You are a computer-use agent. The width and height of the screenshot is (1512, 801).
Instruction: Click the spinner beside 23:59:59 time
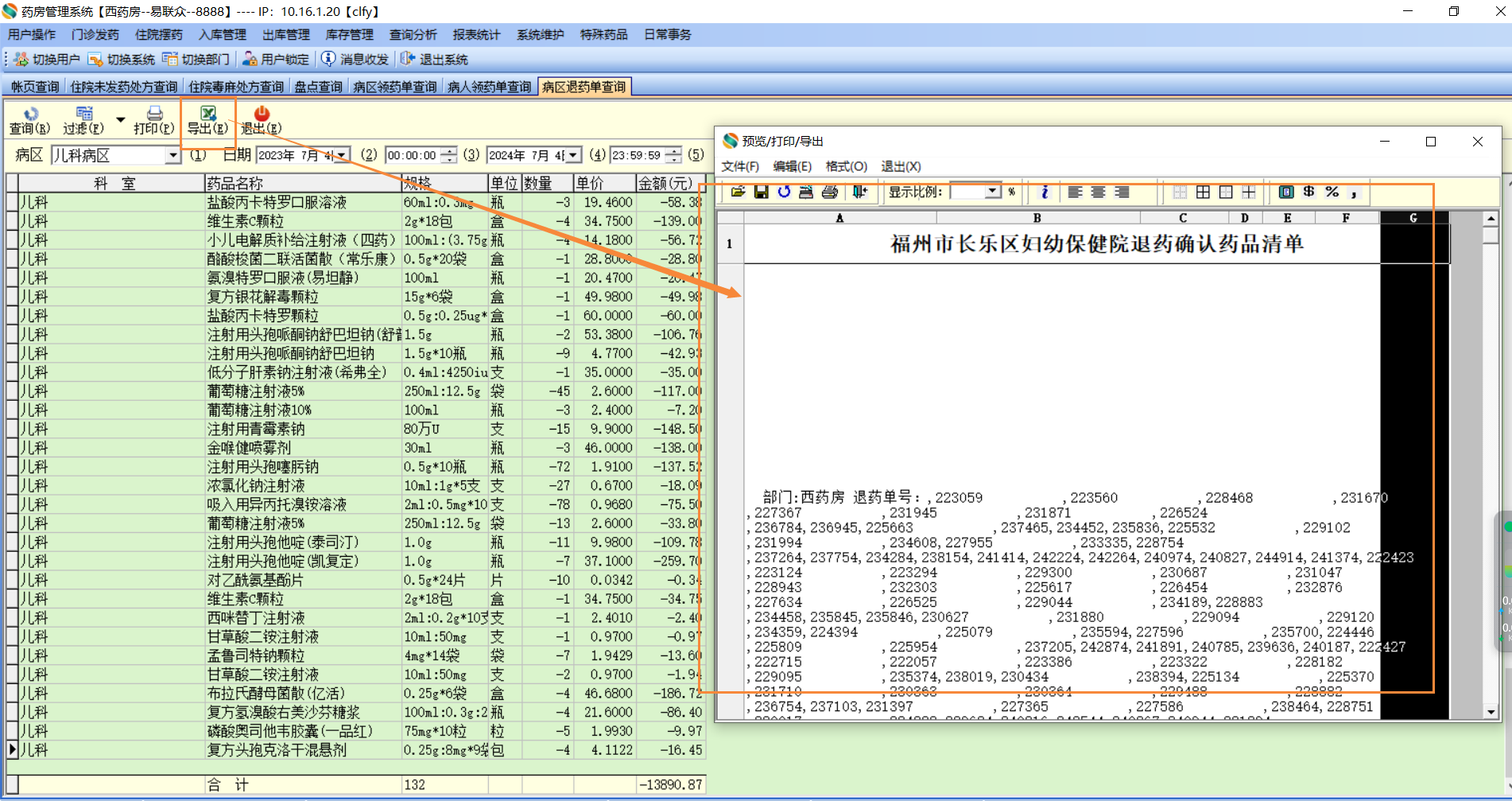click(x=673, y=155)
